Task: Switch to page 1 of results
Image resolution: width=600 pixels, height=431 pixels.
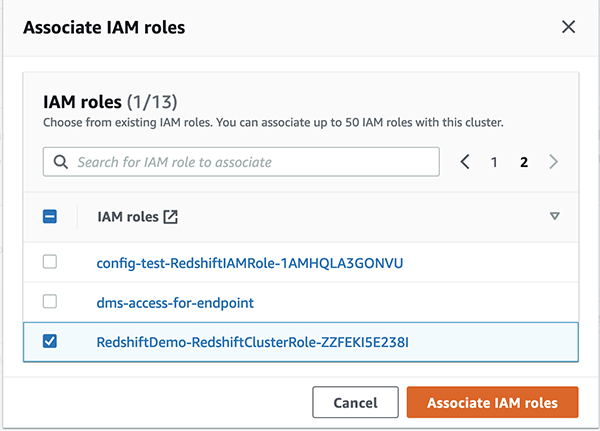Action: click(494, 162)
